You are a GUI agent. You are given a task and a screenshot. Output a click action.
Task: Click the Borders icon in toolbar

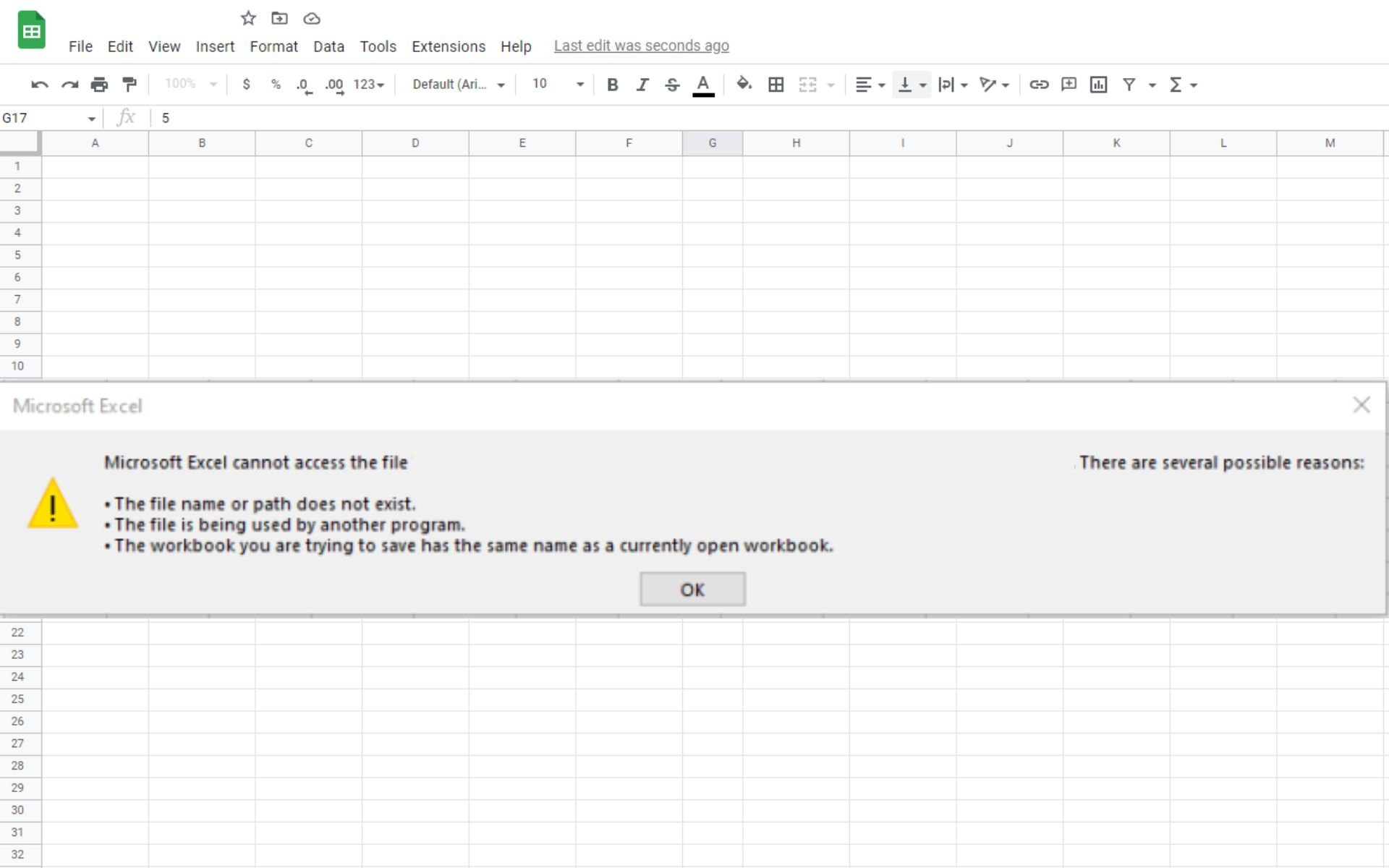coord(775,84)
